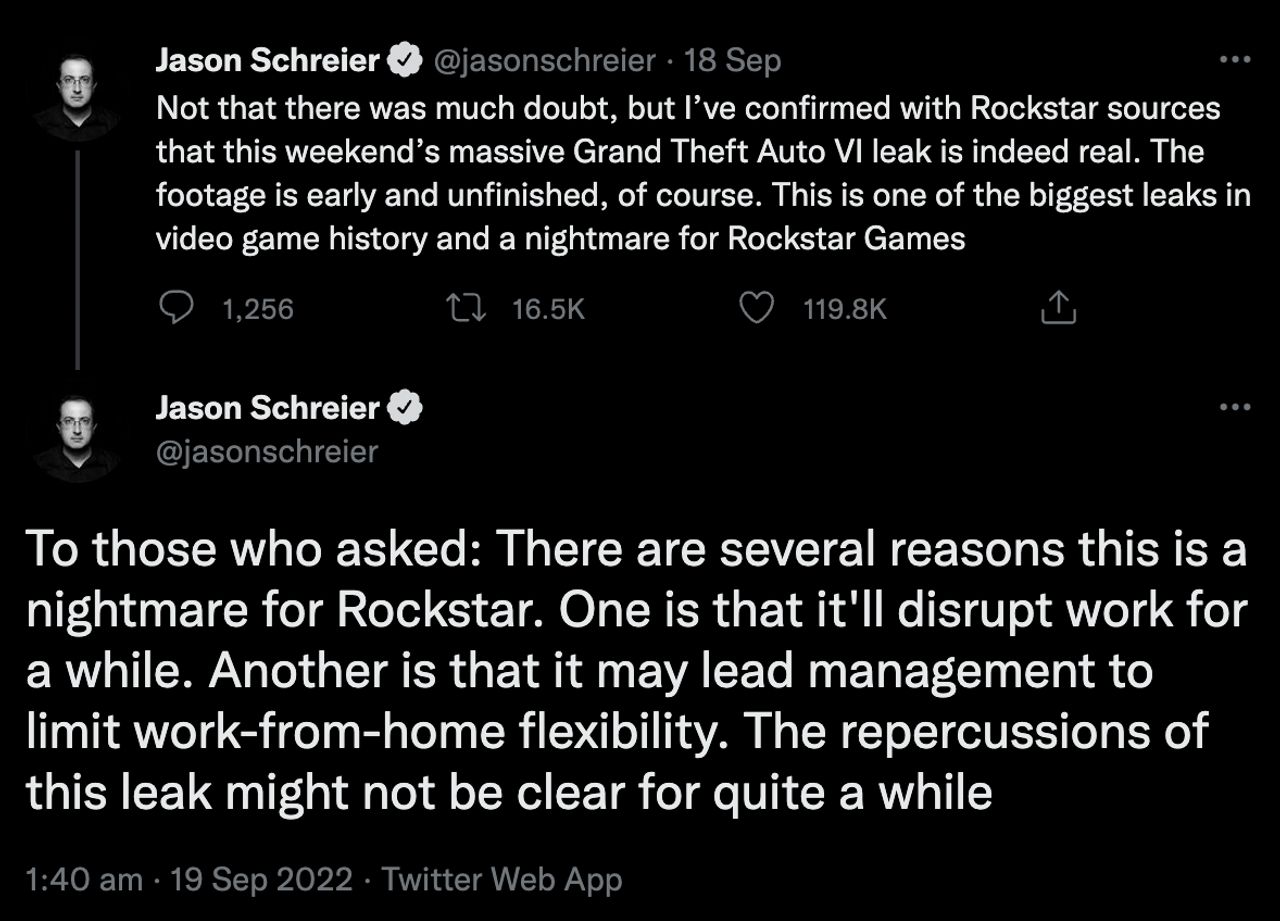The height and width of the screenshot is (921, 1280).
Task: Open the top tweet via its 18 Sep date
Action: coord(732,61)
